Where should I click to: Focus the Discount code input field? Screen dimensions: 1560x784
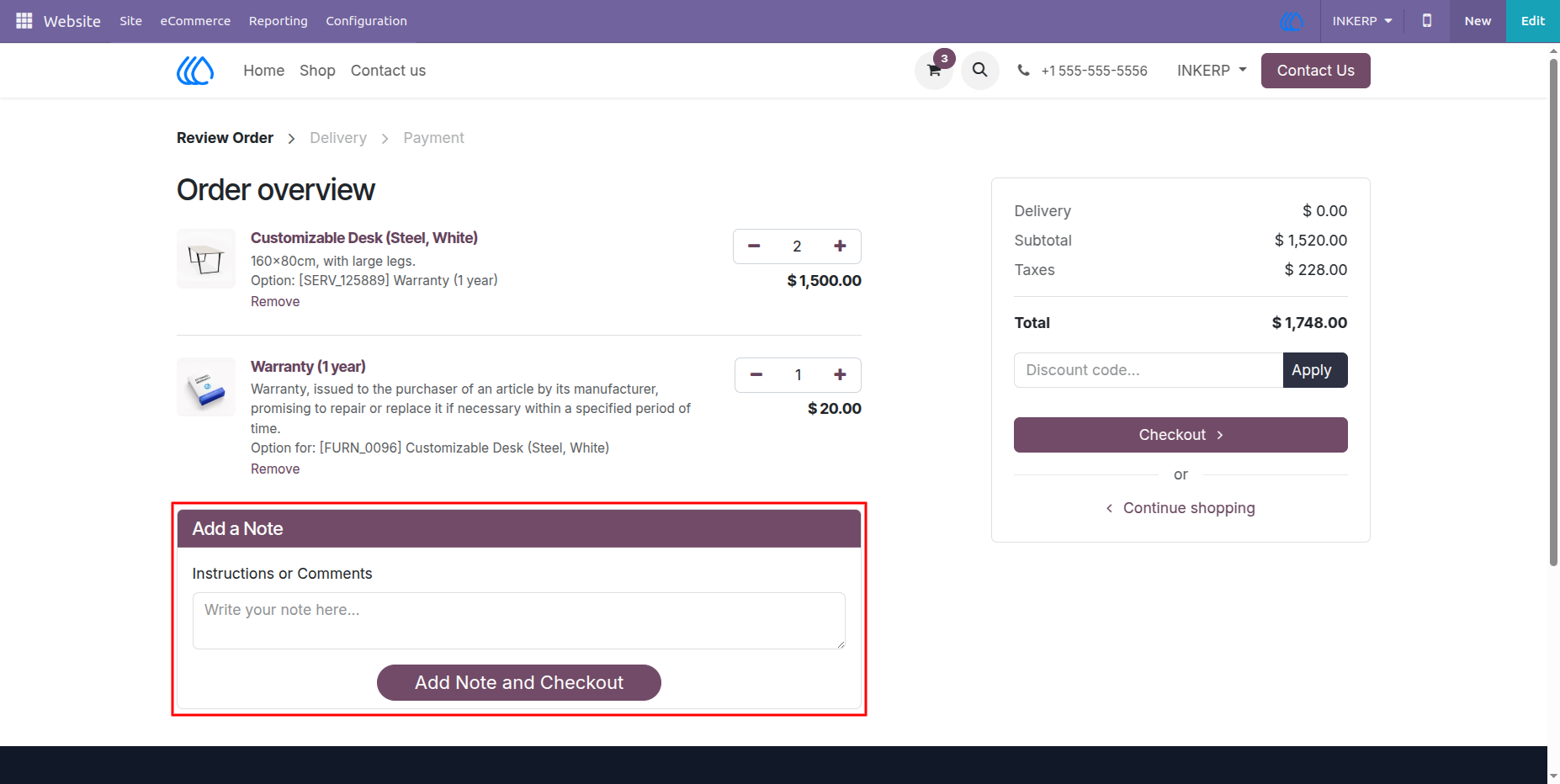[x=1149, y=370]
